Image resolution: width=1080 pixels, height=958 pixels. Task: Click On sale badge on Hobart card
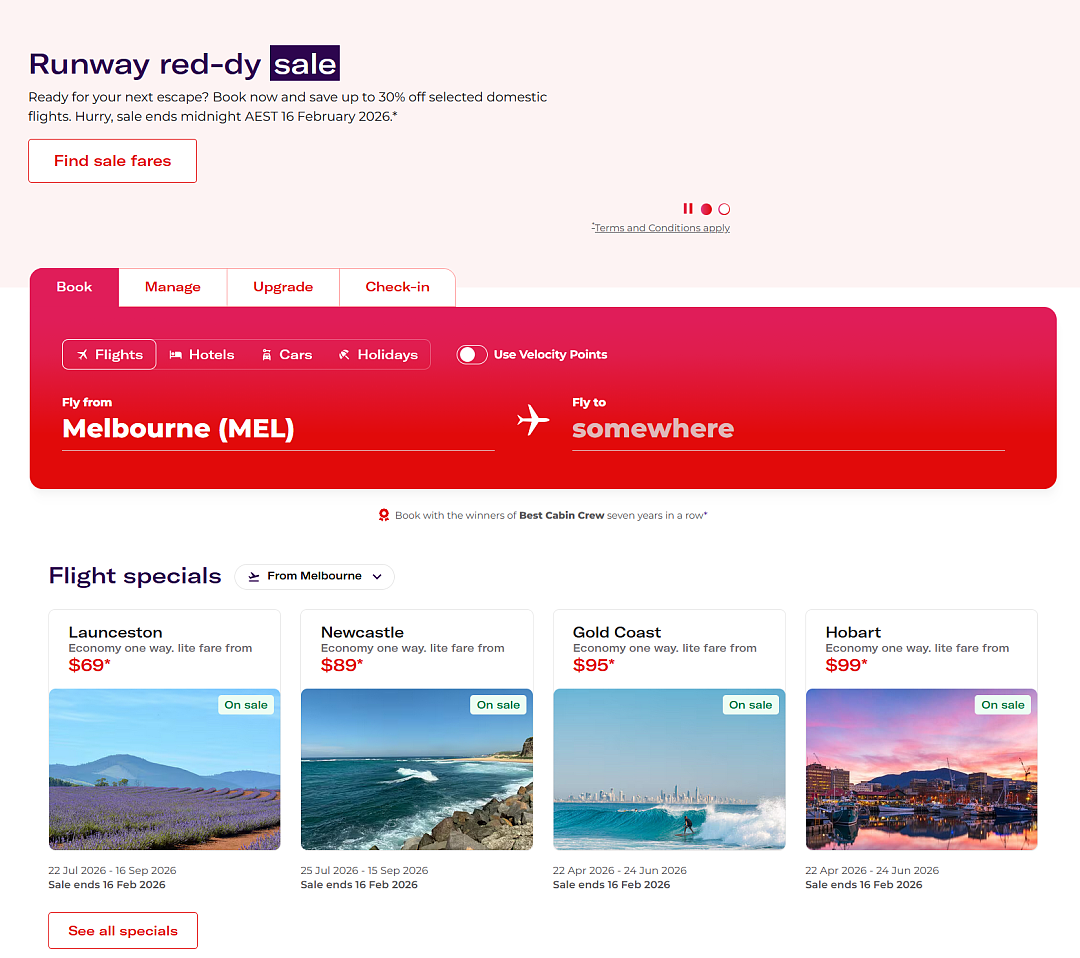(1003, 705)
